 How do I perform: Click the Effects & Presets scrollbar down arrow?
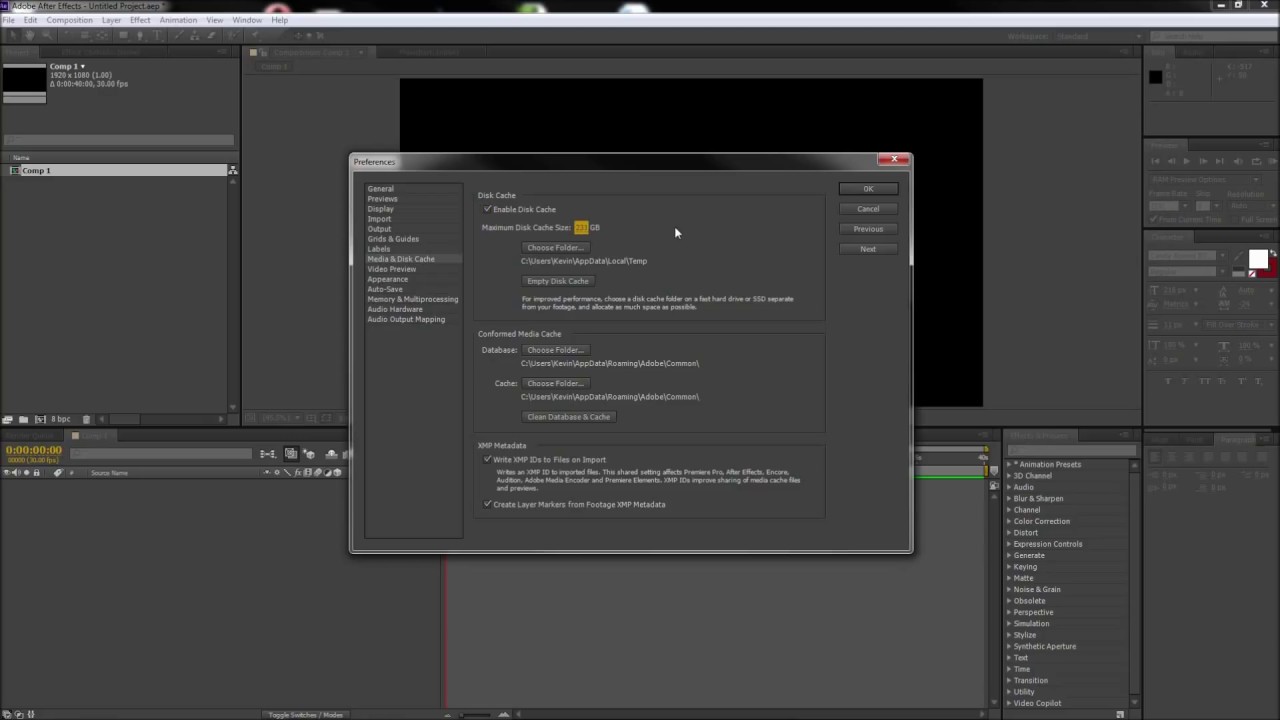point(1134,702)
